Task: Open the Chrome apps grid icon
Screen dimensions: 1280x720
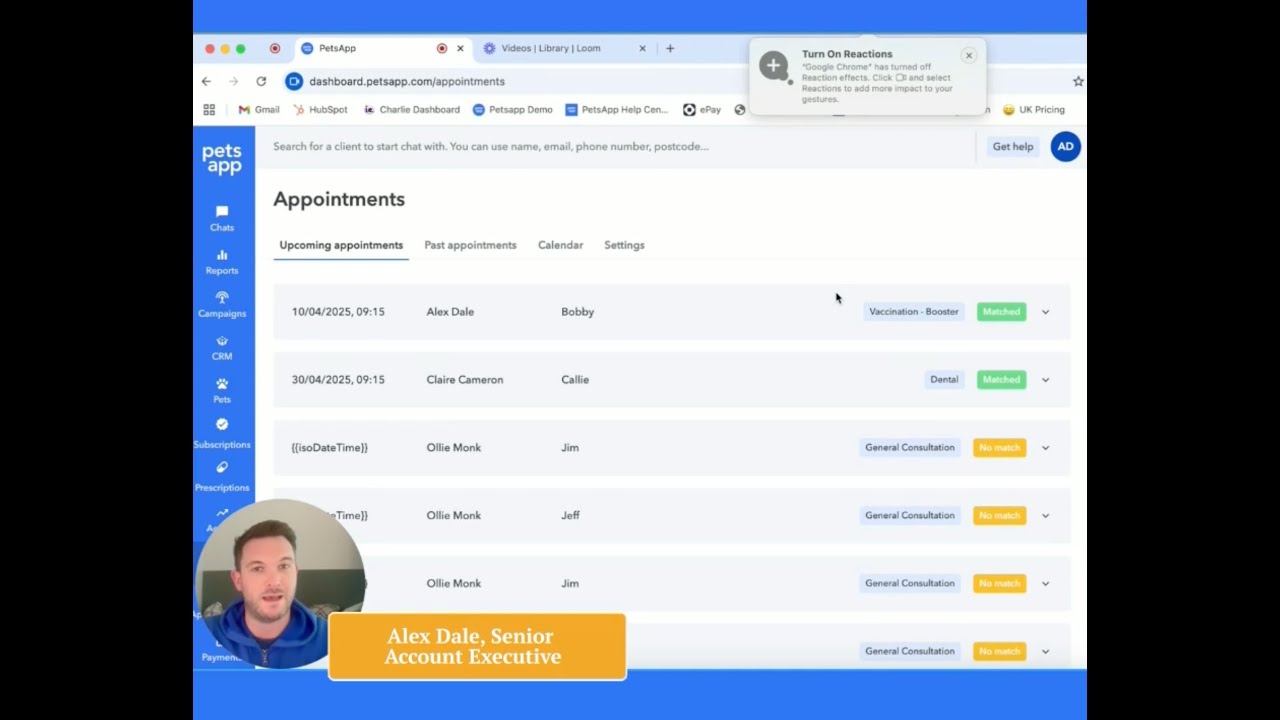Action: click(x=209, y=110)
